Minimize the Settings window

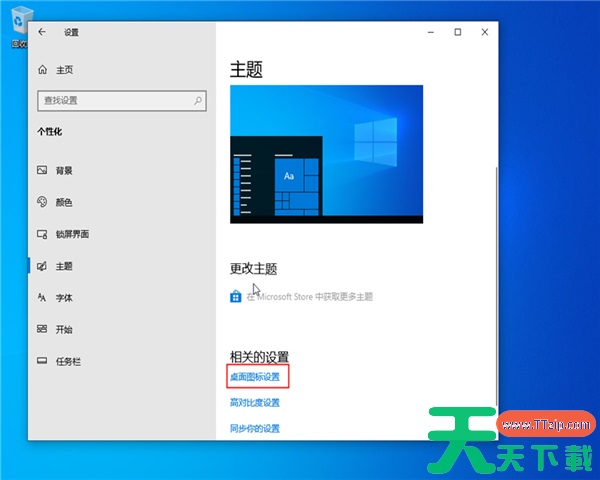[431, 33]
